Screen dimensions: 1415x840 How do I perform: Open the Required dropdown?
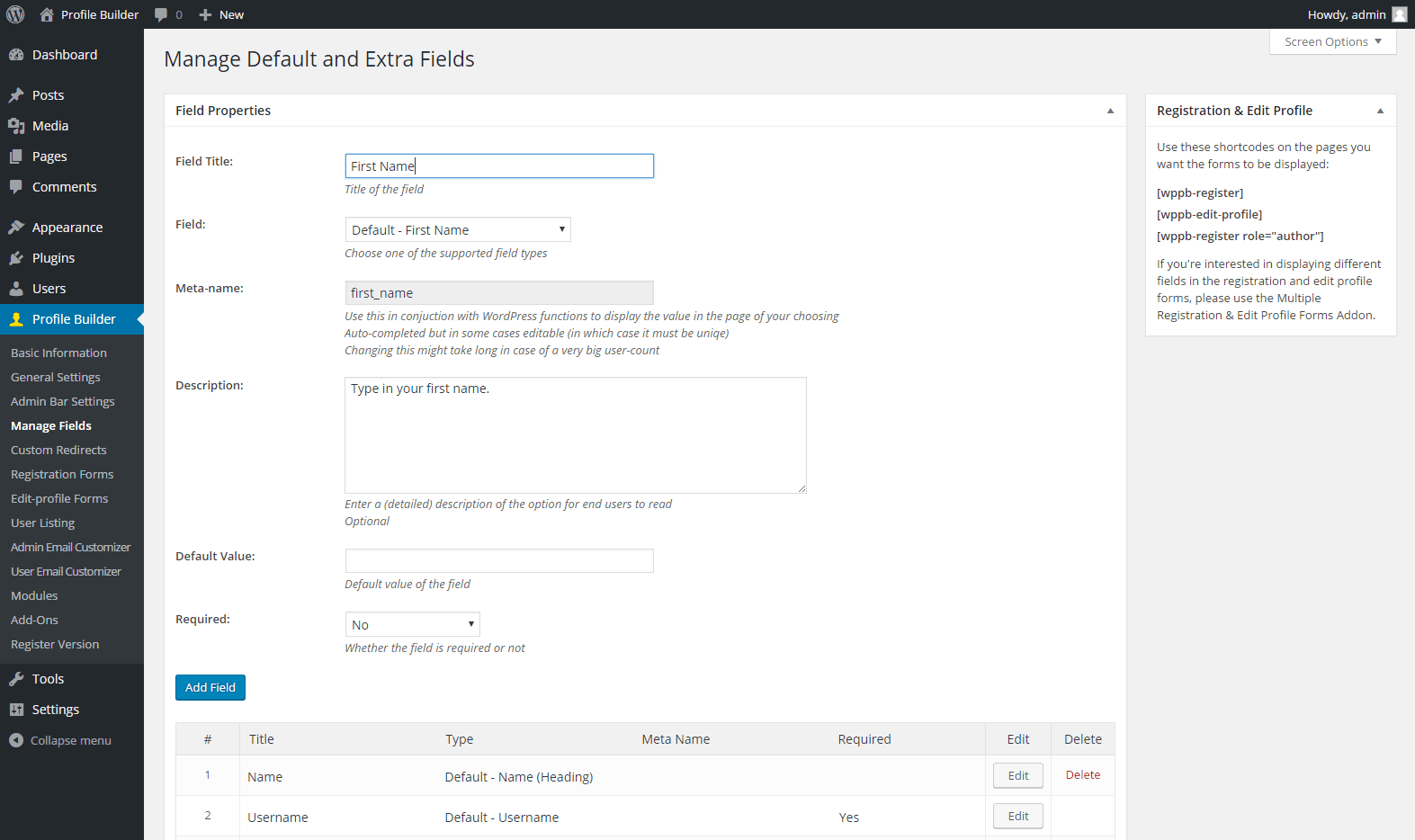point(413,625)
